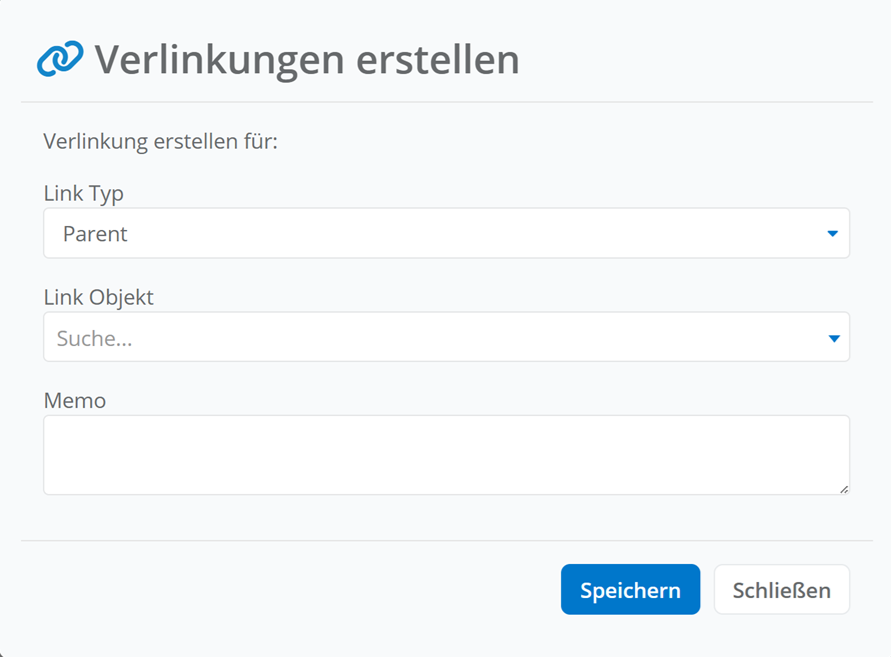
Task: Open the Link Typ dropdown arrow
Action: (832, 234)
